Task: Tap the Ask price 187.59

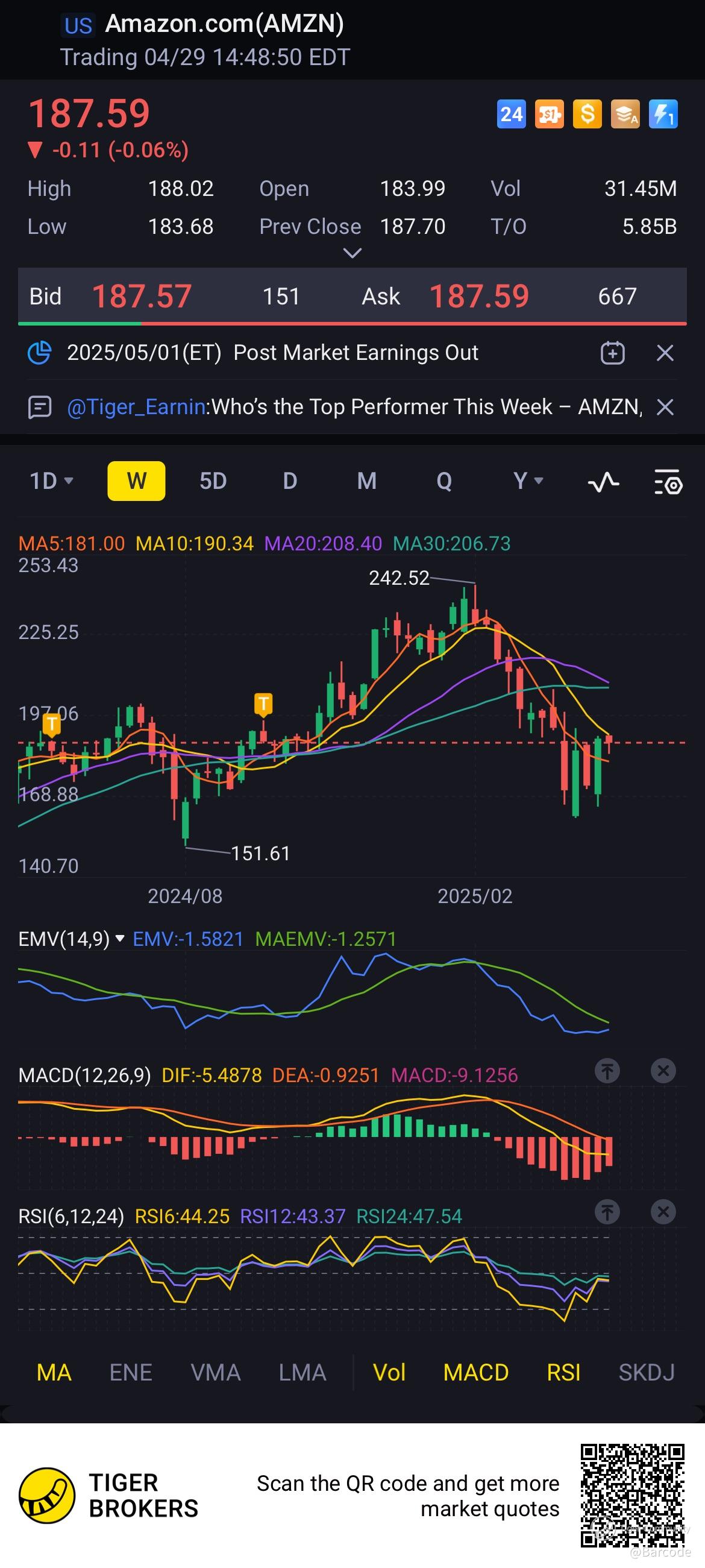Action: pyautogui.click(x=479, y=297)
